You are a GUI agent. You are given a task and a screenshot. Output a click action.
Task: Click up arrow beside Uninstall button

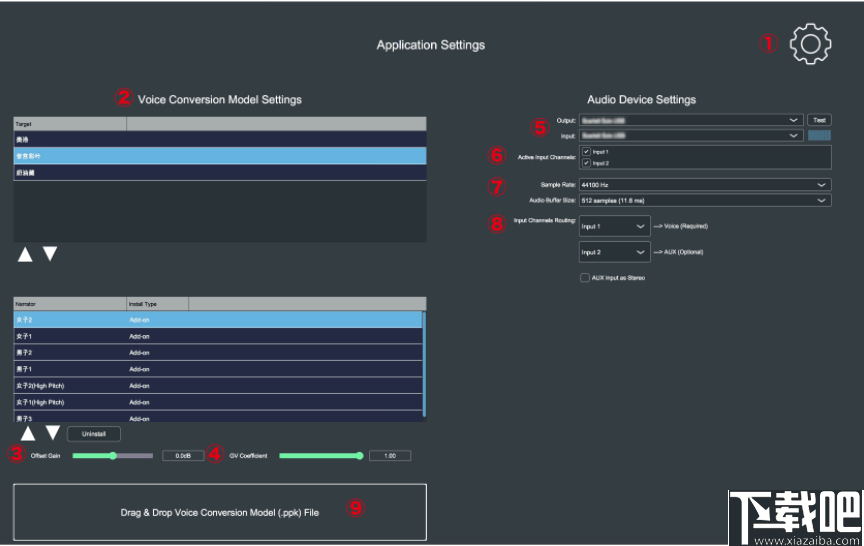(28, 433)
